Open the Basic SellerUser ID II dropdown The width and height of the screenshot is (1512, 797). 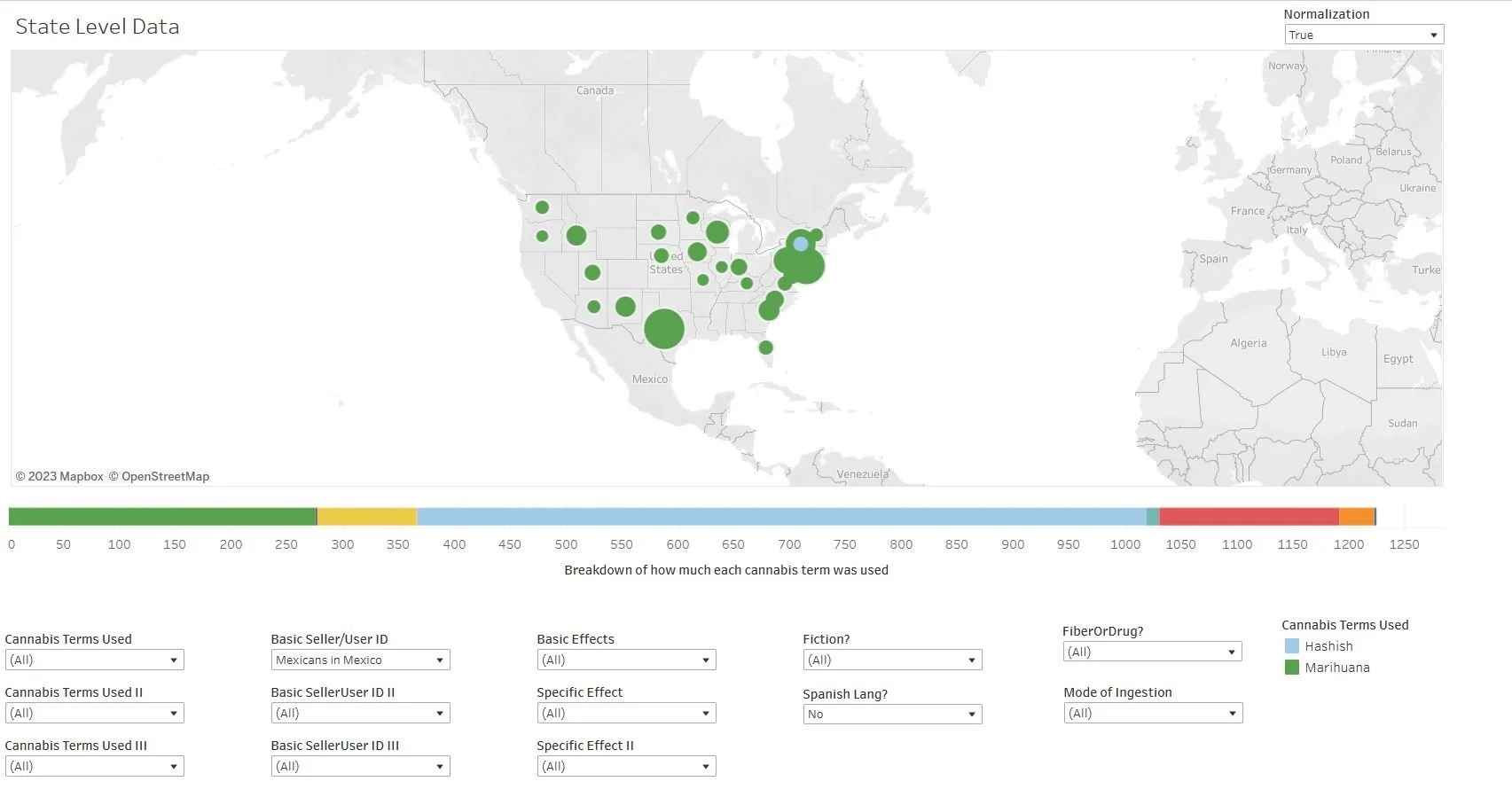pyautogui.click(x=361, y=713)
